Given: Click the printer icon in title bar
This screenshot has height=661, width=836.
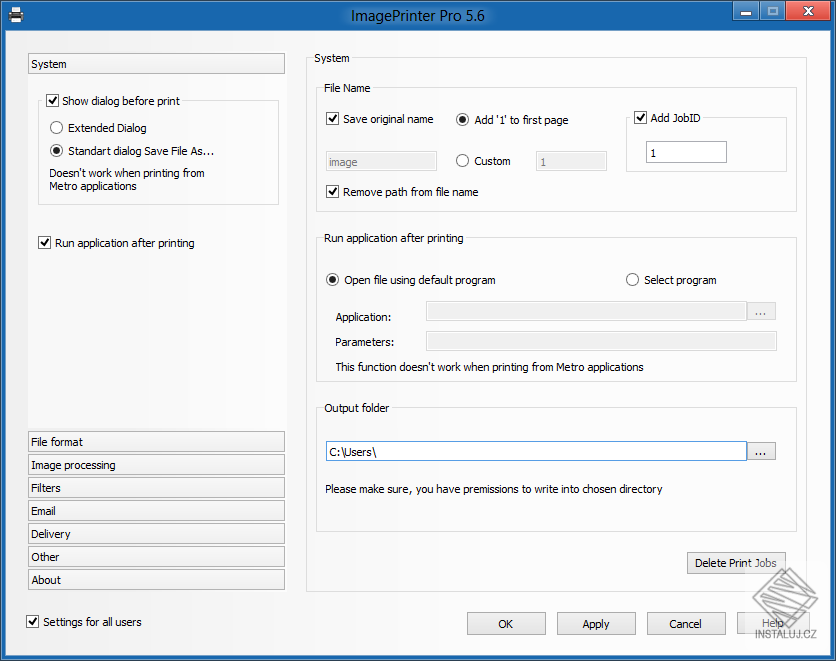Looking at the screenshot, I should (16, 15).
